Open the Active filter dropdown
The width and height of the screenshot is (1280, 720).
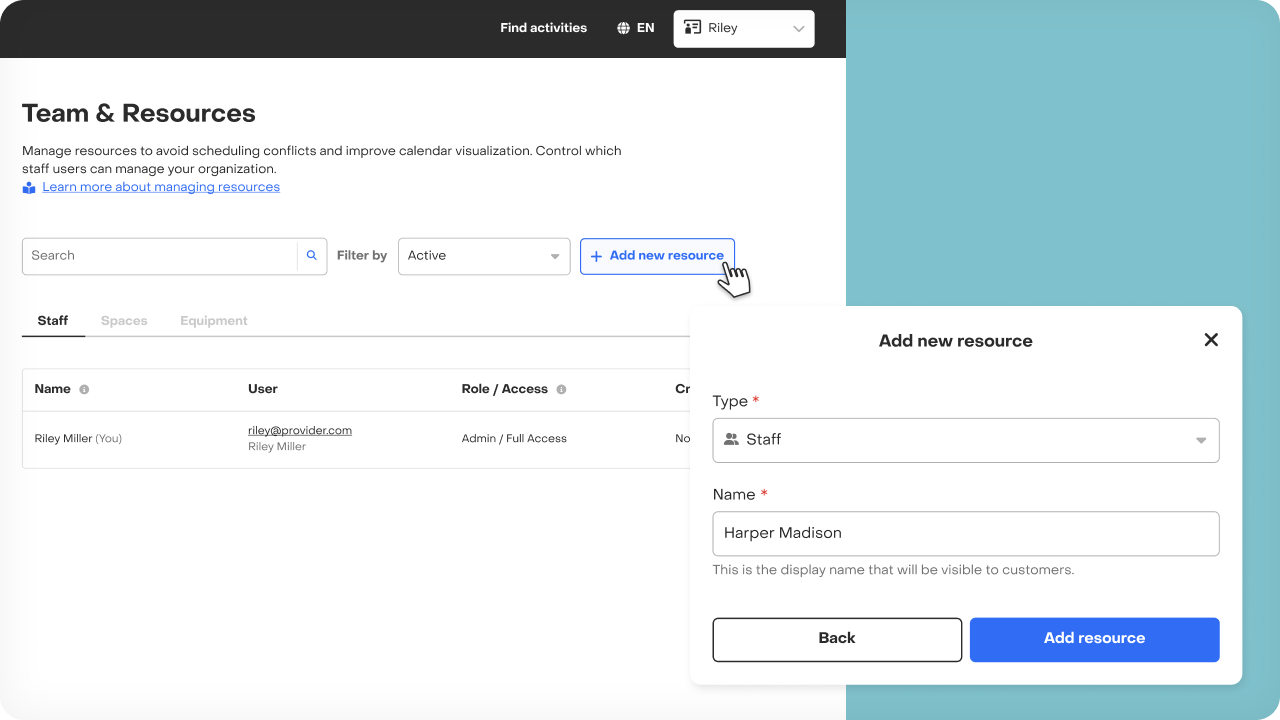click(484, 256)
